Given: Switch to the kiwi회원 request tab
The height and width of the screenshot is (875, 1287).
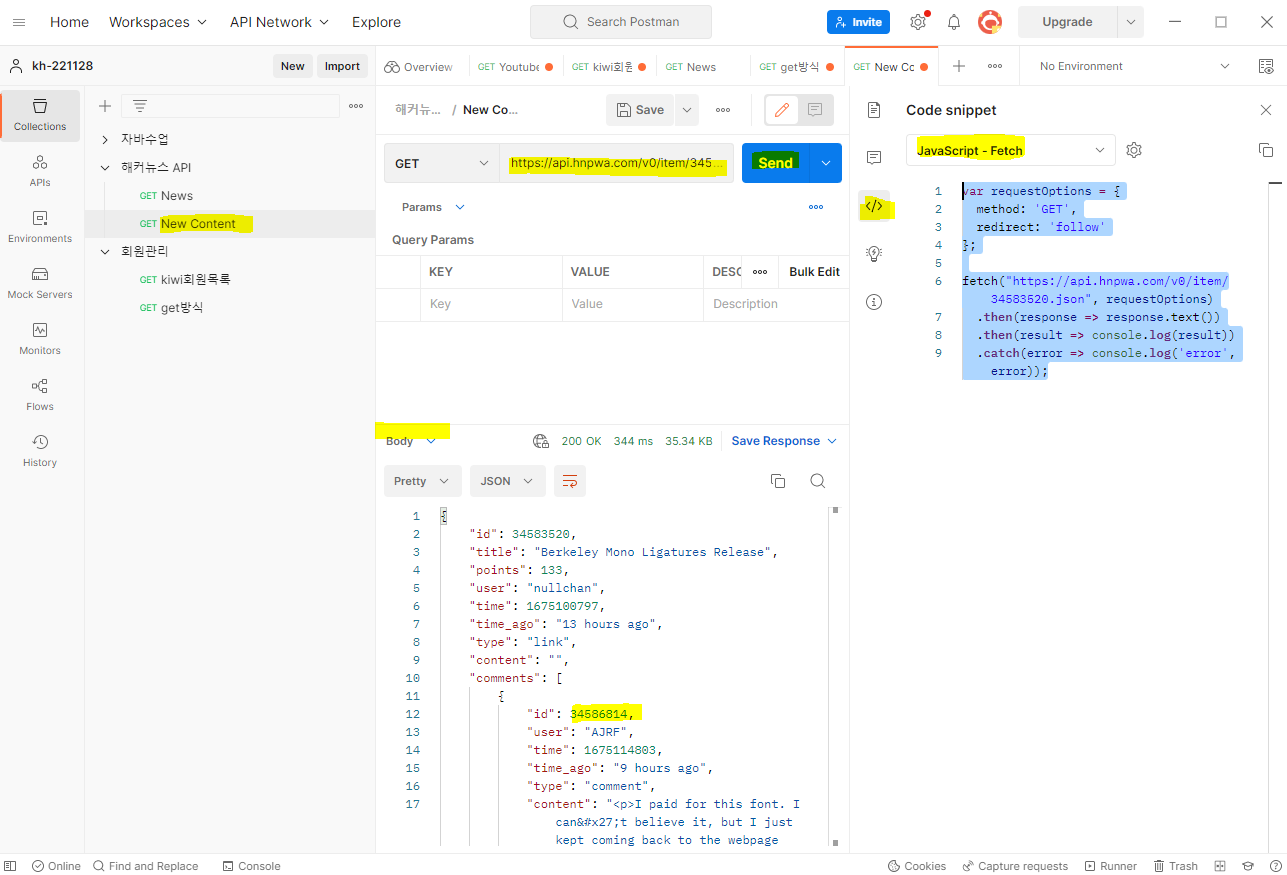Looking at the screenshot, I should click(608, 67).
